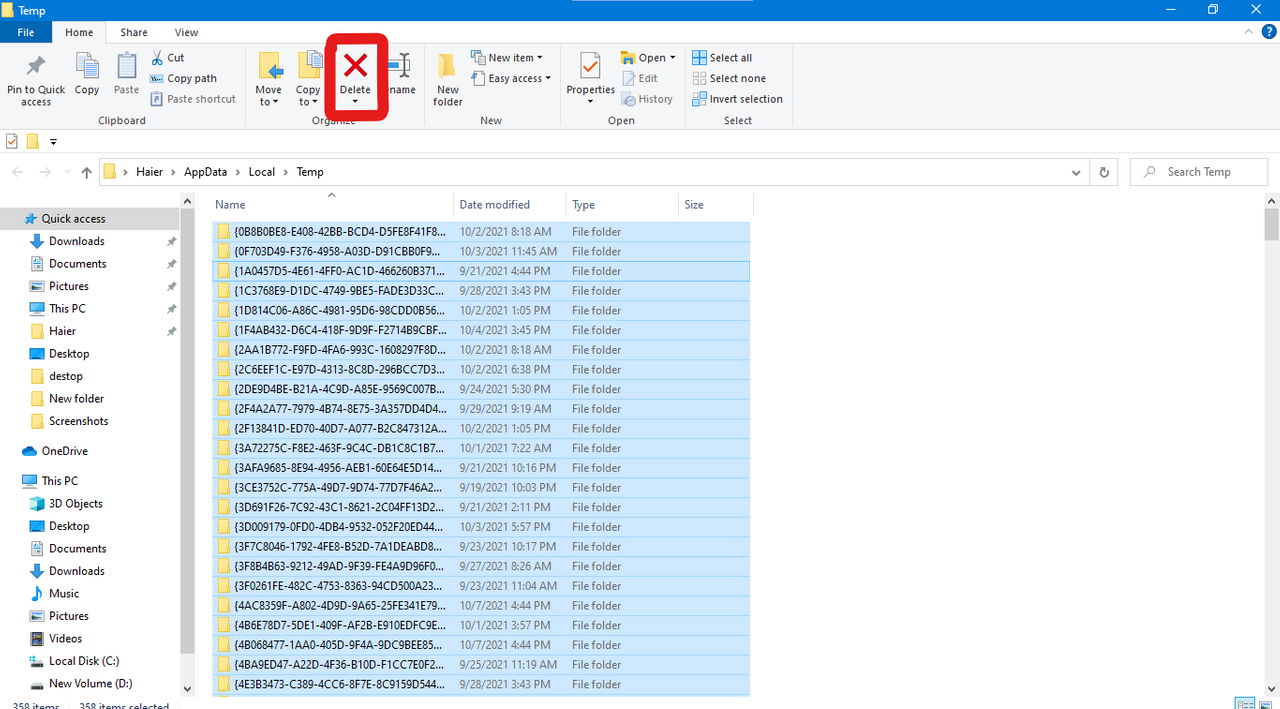Sort by the Size column header
This screenshot has height=709, width=1280.
[x=715, y=204]
